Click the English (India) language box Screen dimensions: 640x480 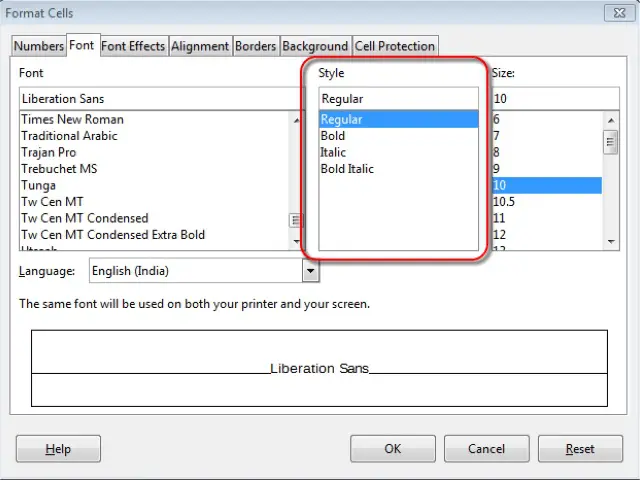pos(196,271)
